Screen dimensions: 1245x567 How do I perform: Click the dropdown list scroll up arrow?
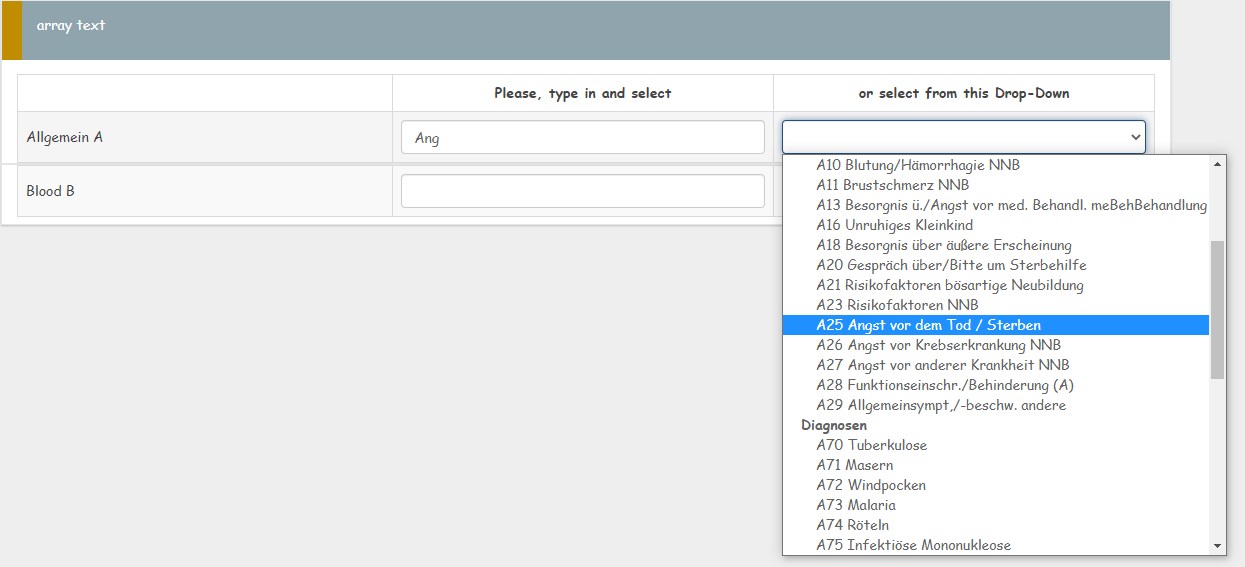pyautogui.click(x=1217, y=163)
